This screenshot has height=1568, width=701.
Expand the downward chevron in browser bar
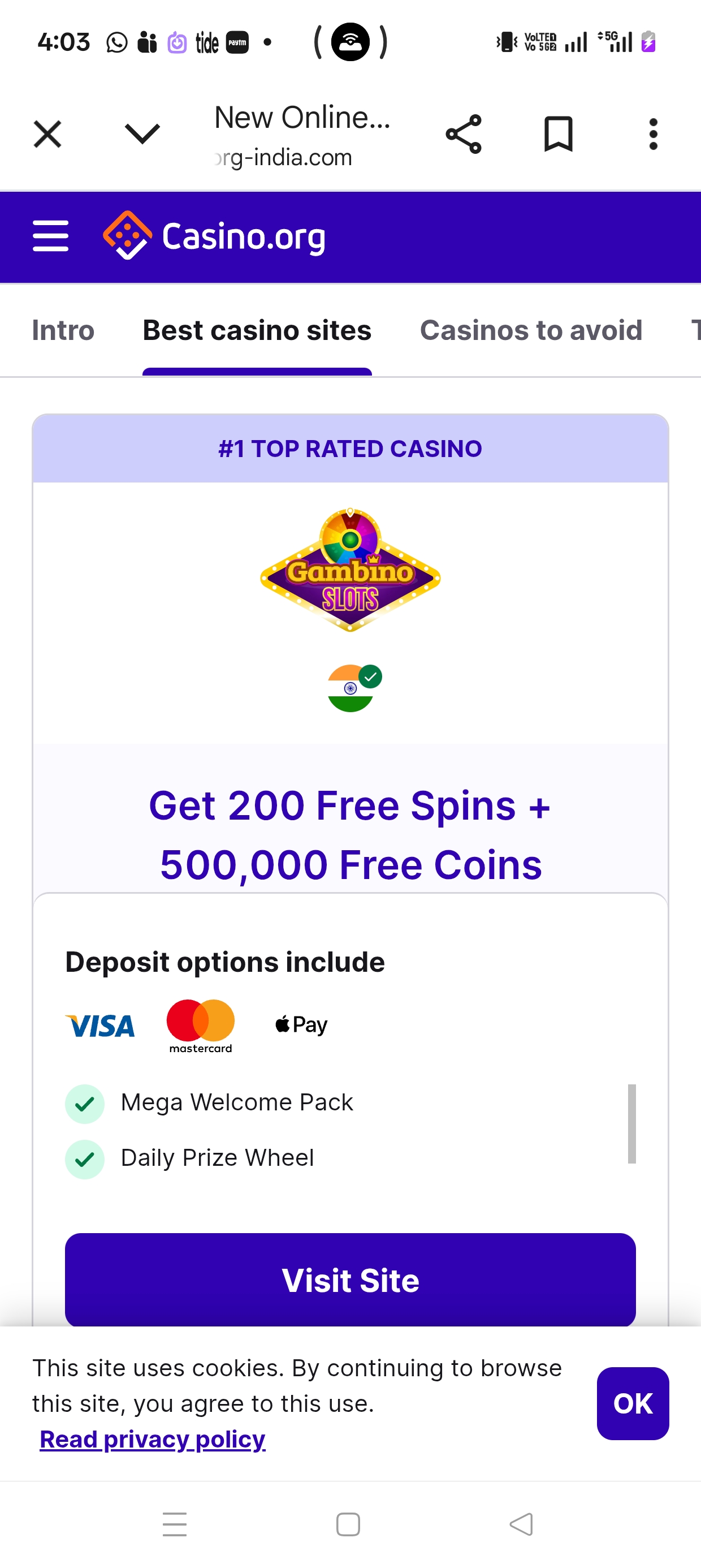(142, 134)
